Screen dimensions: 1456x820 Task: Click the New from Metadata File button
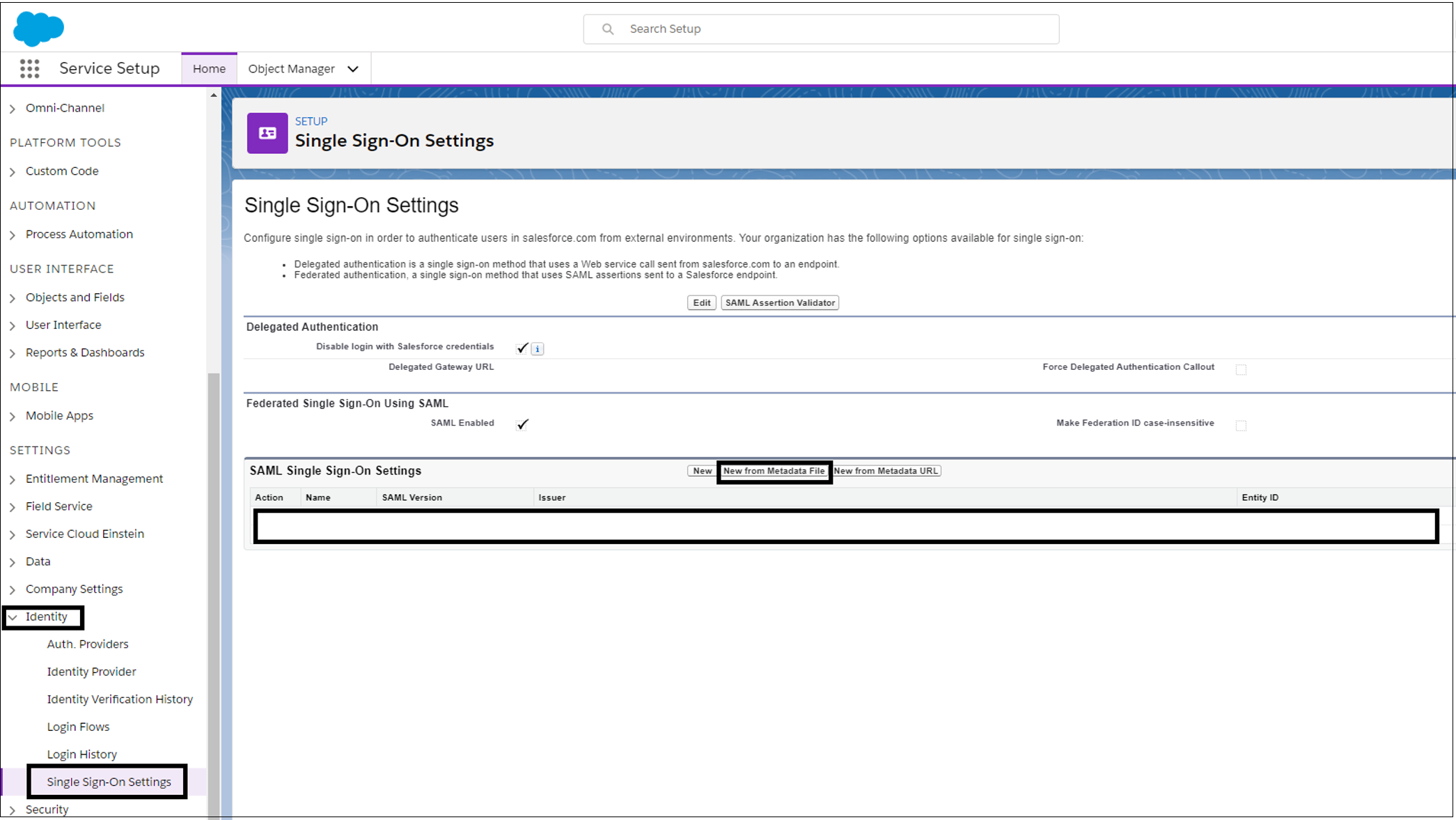click(774, 471)
